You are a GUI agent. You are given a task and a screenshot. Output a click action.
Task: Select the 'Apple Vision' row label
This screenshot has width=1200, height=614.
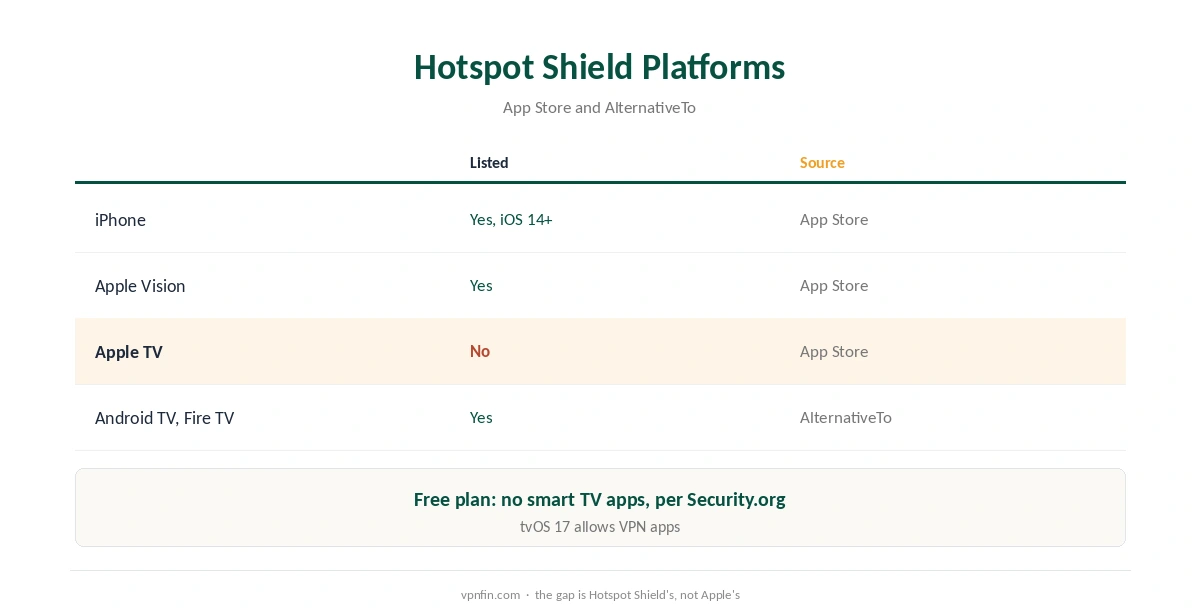(x=140, y=286)
